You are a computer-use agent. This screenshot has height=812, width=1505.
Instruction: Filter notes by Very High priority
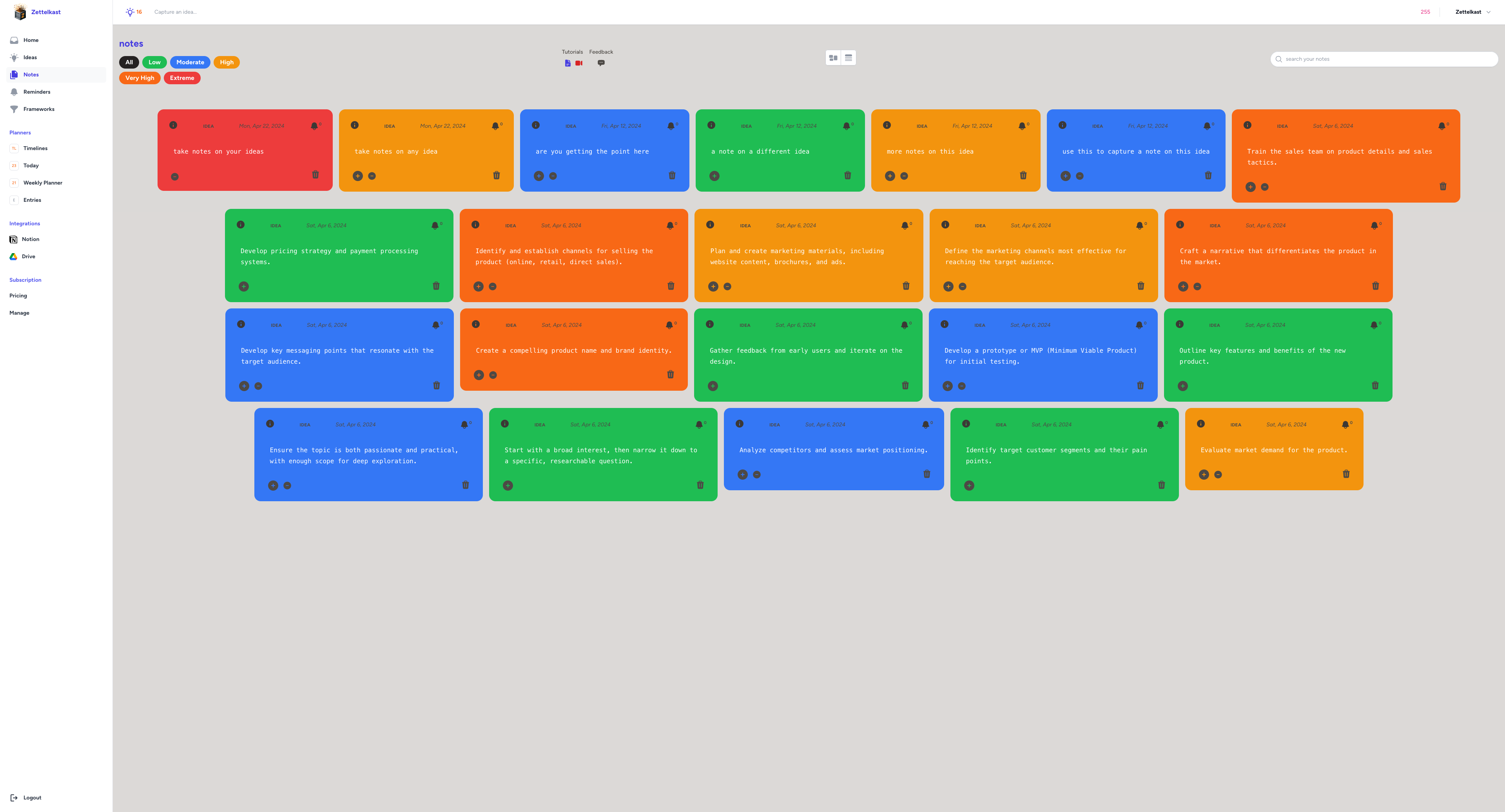[140, 78]
